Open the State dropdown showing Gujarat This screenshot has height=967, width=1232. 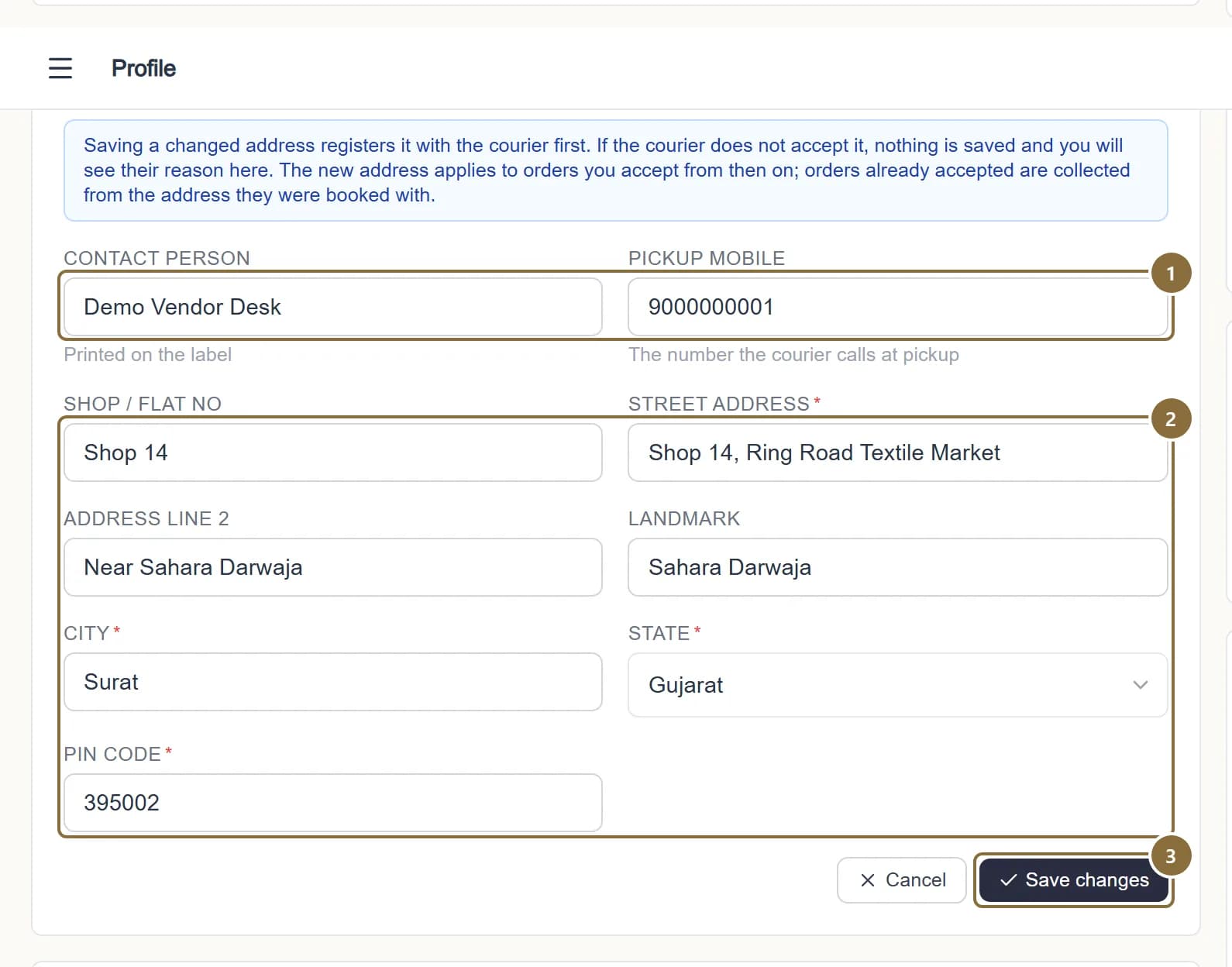pos(897,685)
